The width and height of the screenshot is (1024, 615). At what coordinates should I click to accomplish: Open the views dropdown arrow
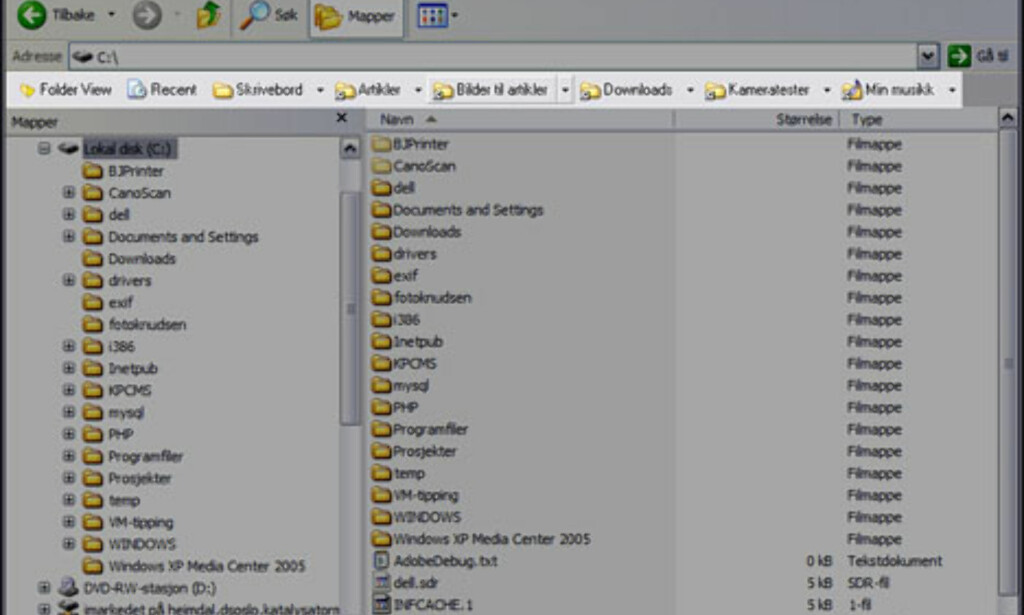point(455,15)
